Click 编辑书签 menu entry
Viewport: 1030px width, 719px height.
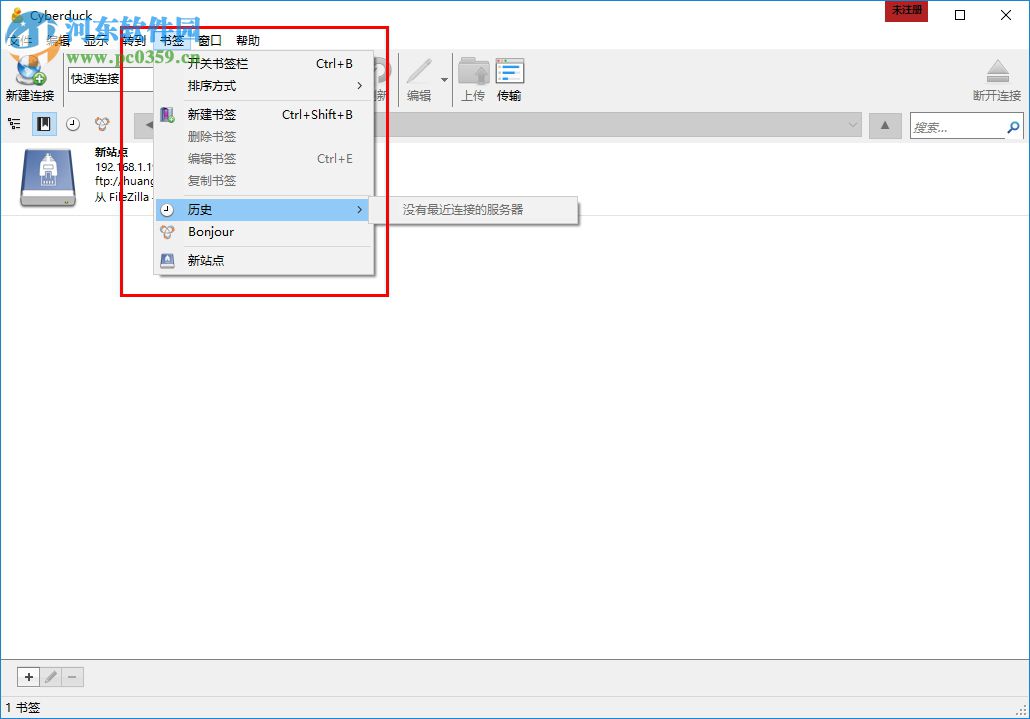pyautogui.click(x=265, y=158)
